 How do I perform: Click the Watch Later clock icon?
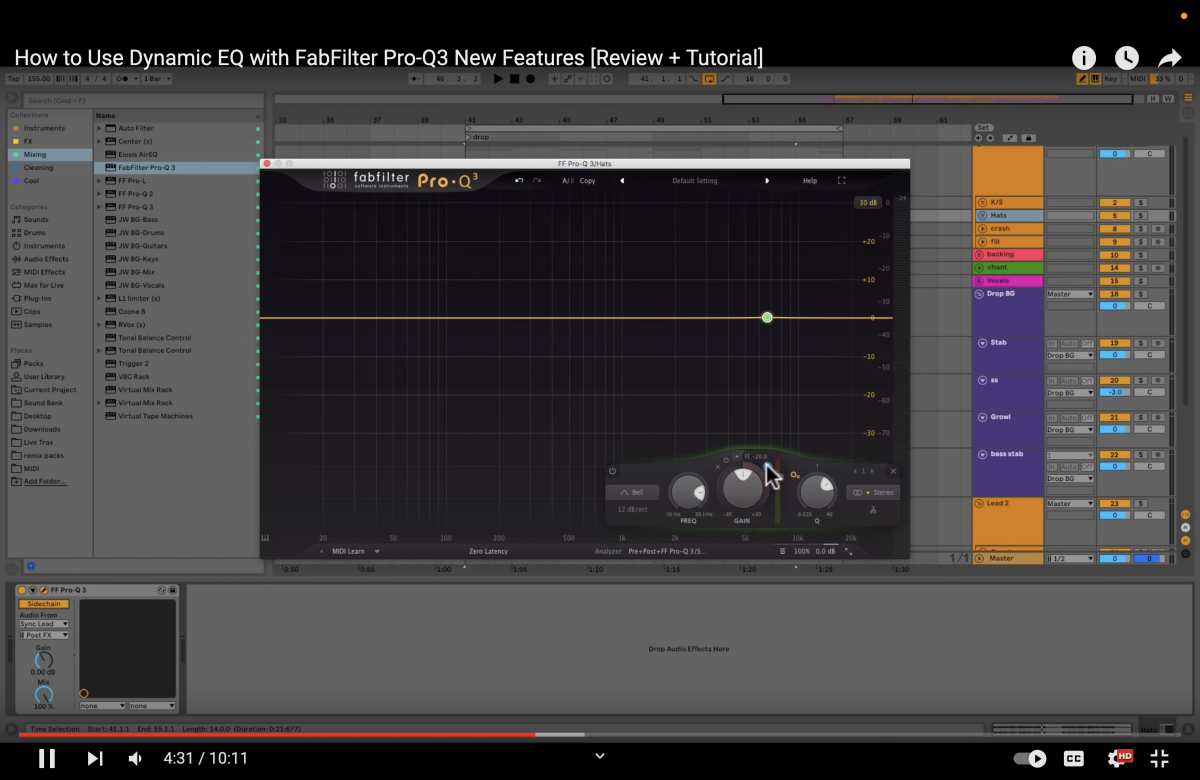click(x=1127, y=58)
